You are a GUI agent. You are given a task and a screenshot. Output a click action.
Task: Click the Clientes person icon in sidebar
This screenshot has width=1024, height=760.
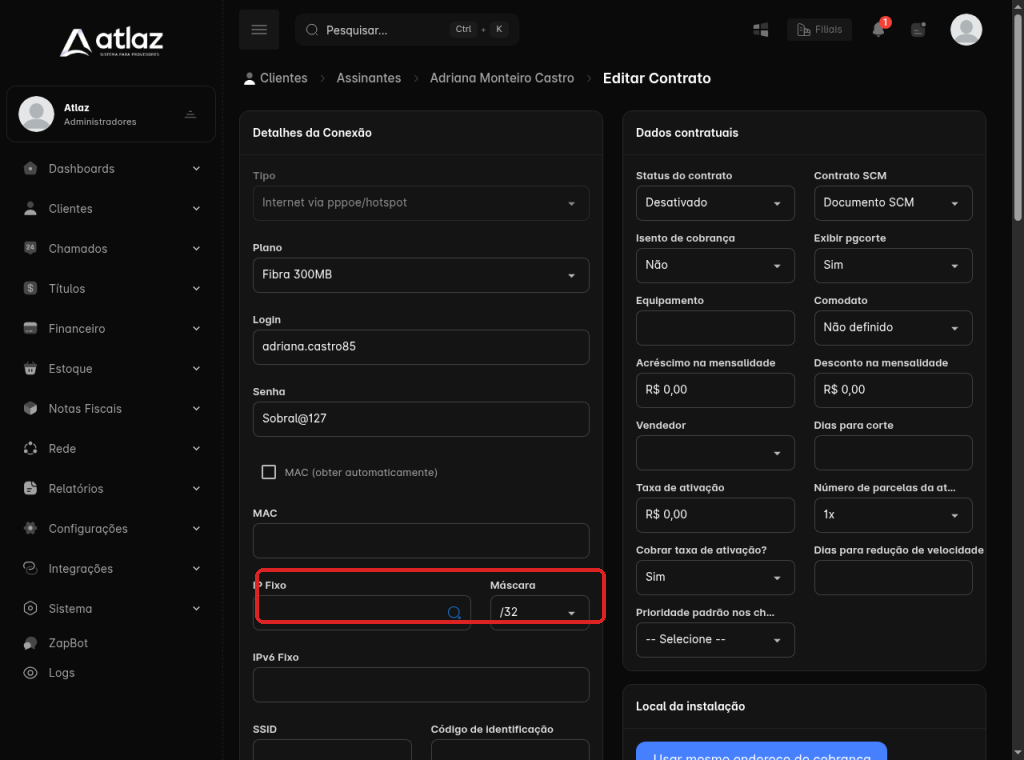(x=31, y=208)
